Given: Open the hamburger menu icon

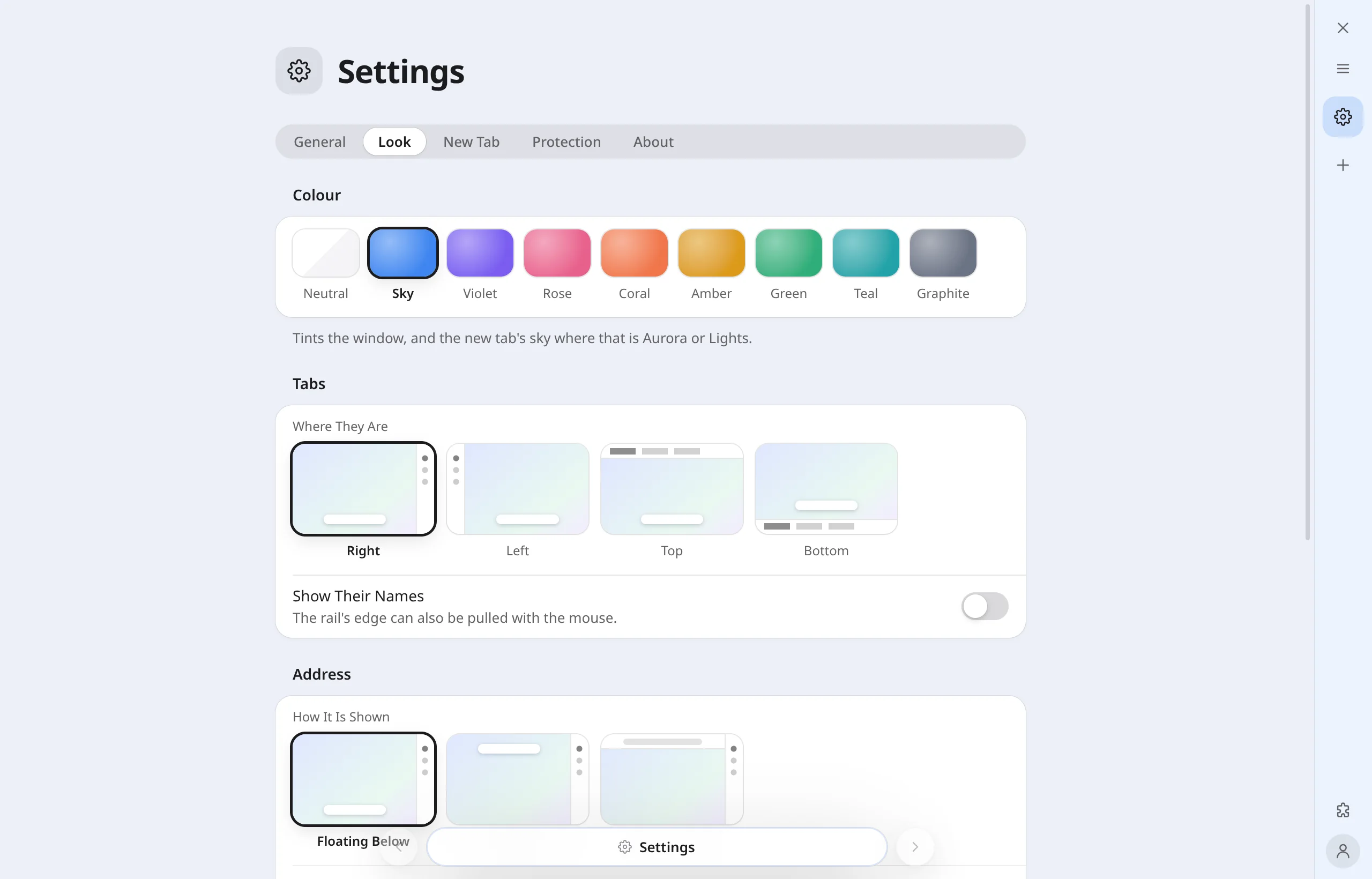Looking at the screenshot, I should pos(1343,69).
